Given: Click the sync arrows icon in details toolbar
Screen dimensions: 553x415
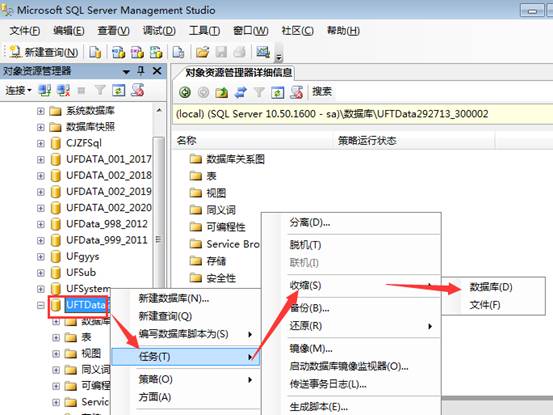Looking at the screenshot, I should click(241, 92).
